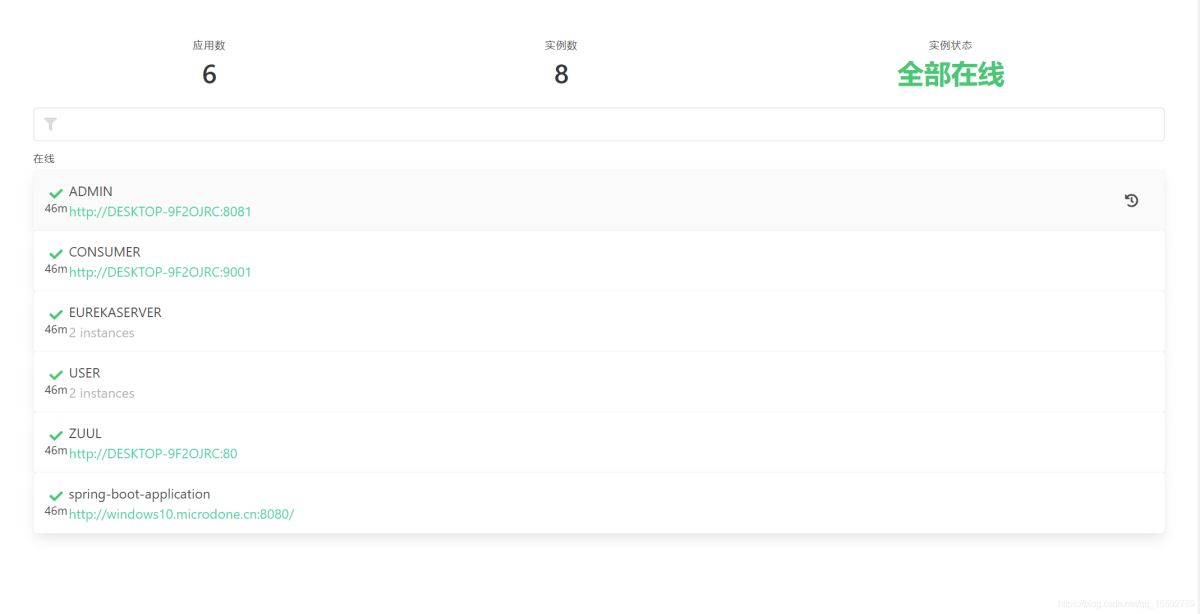Click spring-boot-application's status checkmark
1200x614 pixels.
(55, 494)
